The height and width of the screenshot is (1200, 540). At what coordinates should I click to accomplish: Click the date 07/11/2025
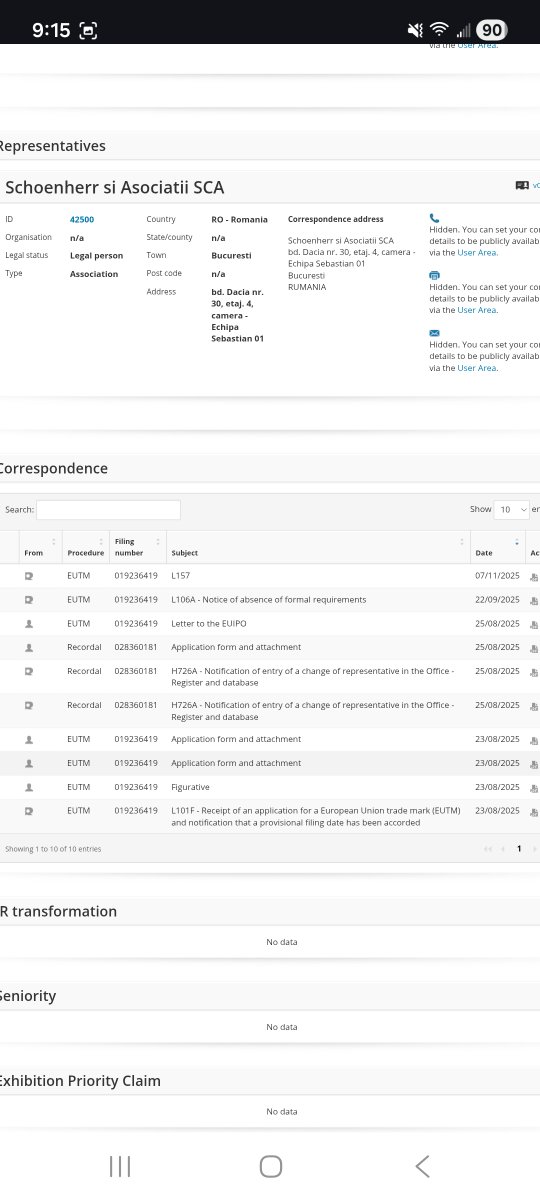(497, 577)
